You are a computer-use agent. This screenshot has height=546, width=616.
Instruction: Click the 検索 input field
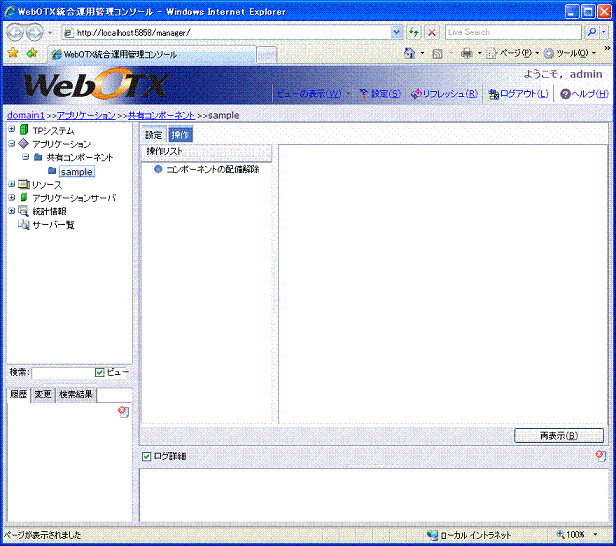point(62,372)
